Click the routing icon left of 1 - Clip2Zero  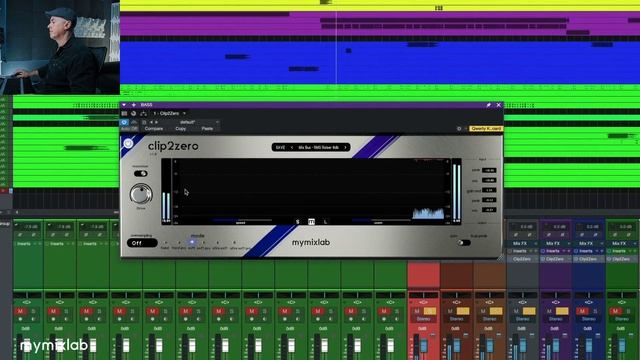point(143,113)
